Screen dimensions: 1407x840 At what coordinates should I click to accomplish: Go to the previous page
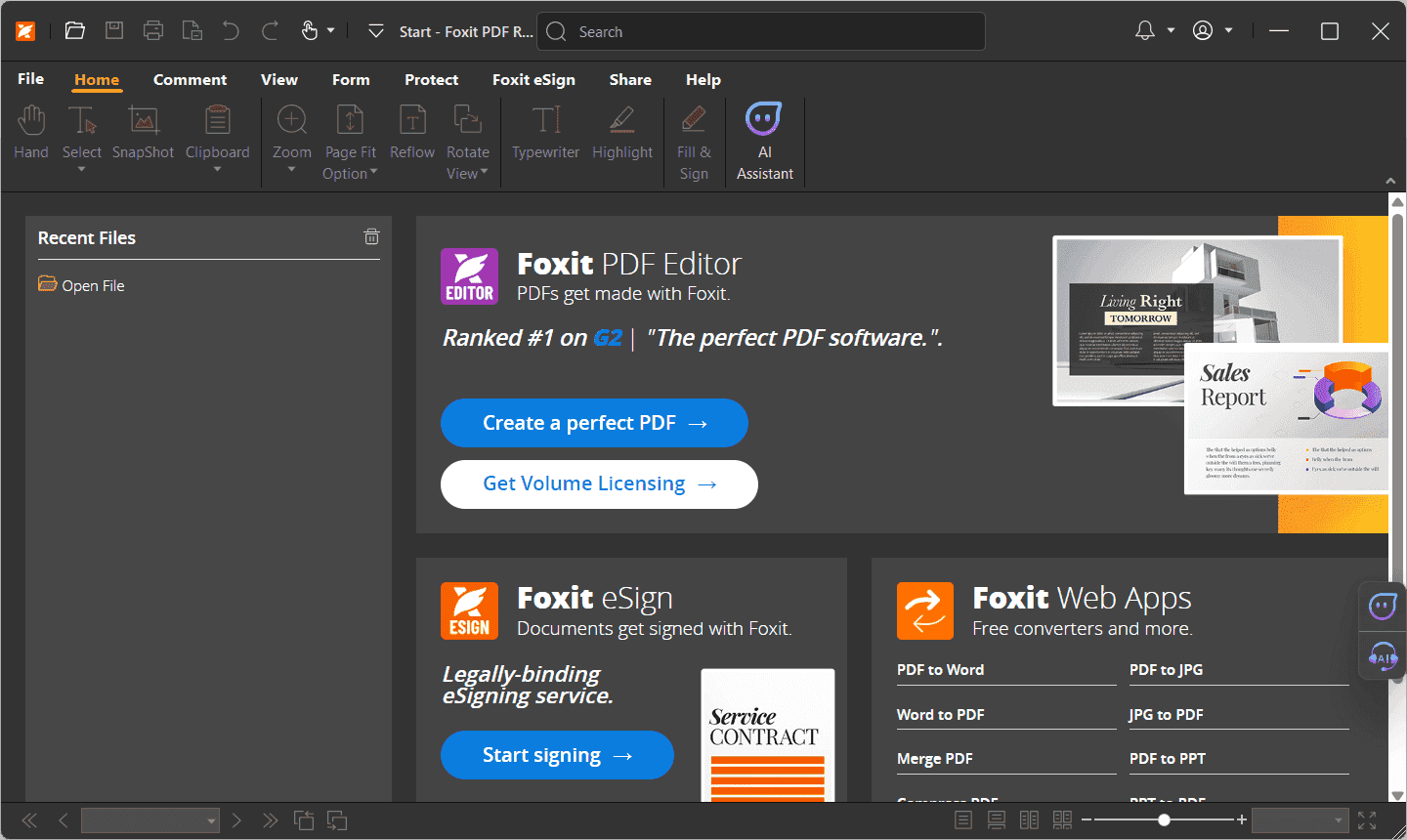(x=64, y=820)
